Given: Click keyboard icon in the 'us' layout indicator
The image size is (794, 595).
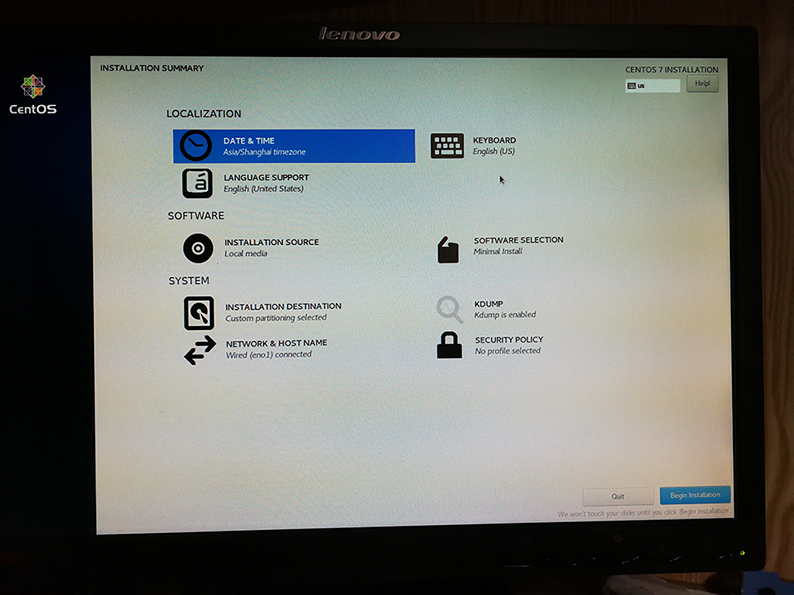Looking at the screenshot, I should [631, 86].
